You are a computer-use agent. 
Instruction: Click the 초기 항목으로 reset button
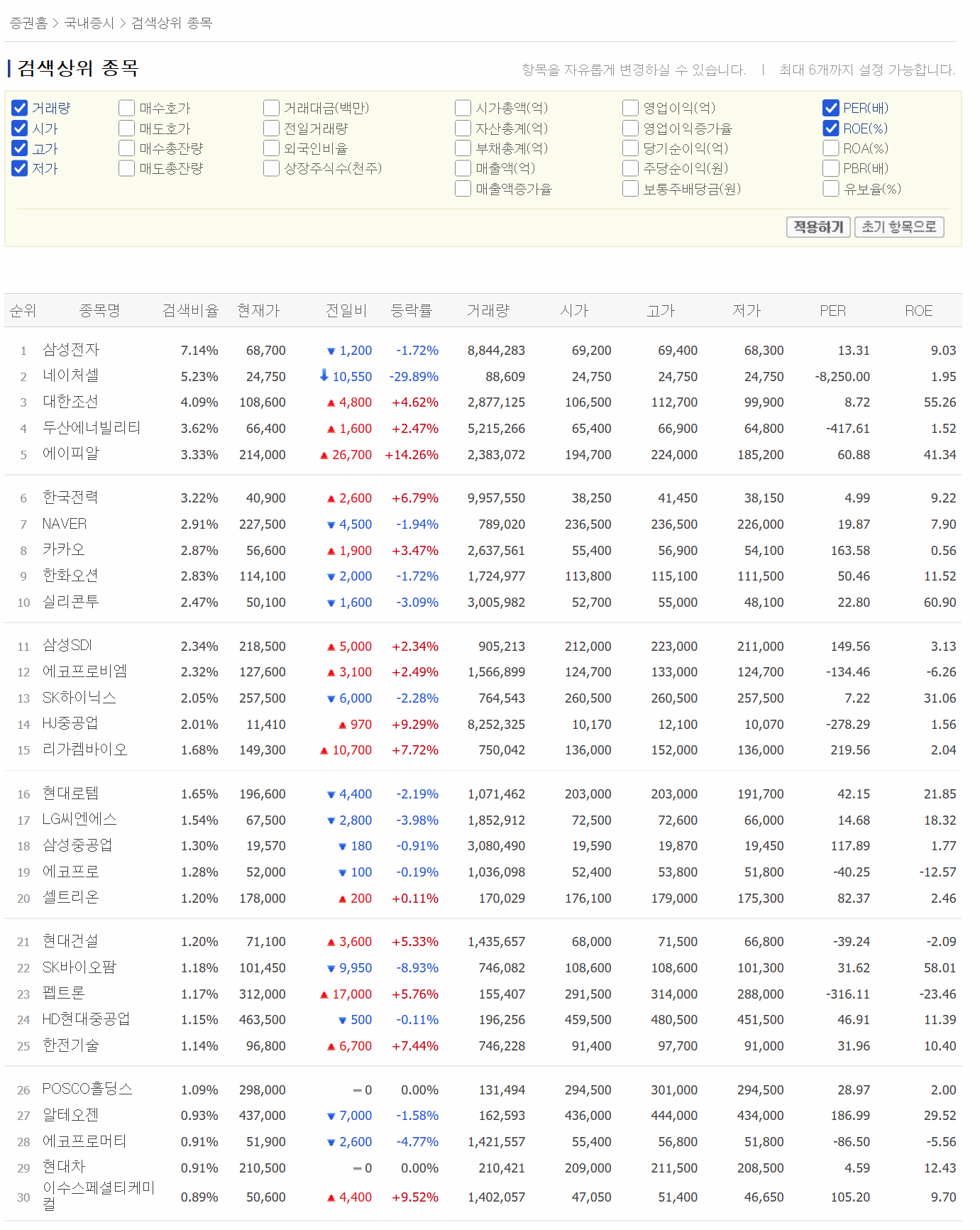click(x=898, y=227)
